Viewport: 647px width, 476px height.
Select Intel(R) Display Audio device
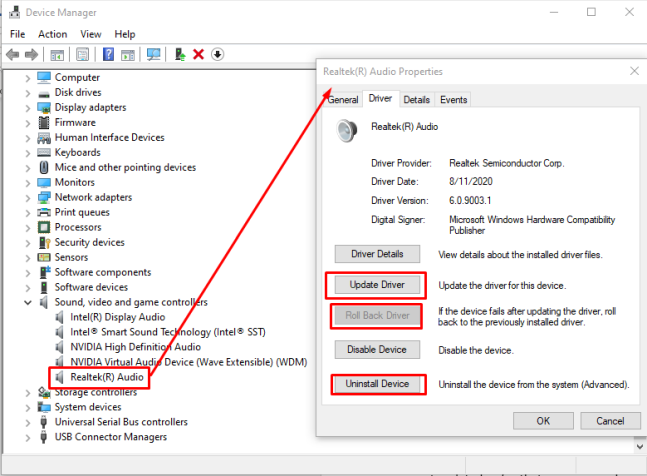pyautogui.click(x=117, y=317)
